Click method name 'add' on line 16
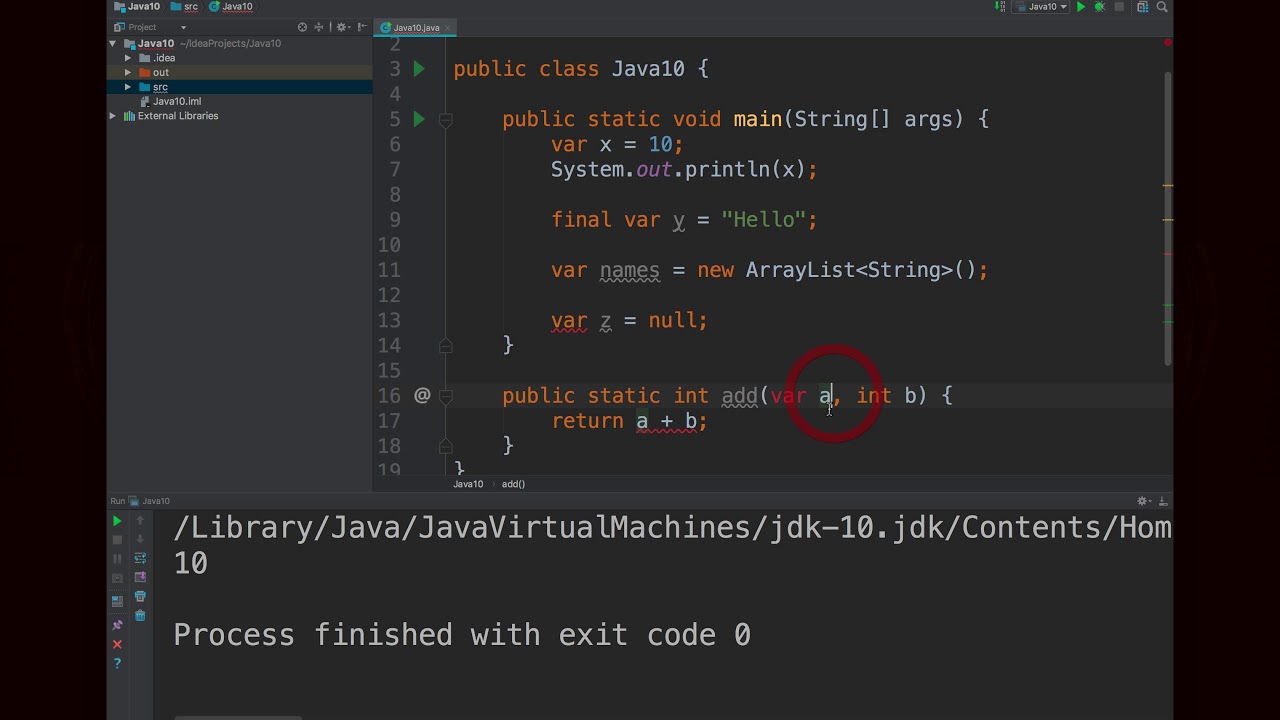Image resolution: width=1280 pixels, height=720 pixels. click(x=739, y=396)
